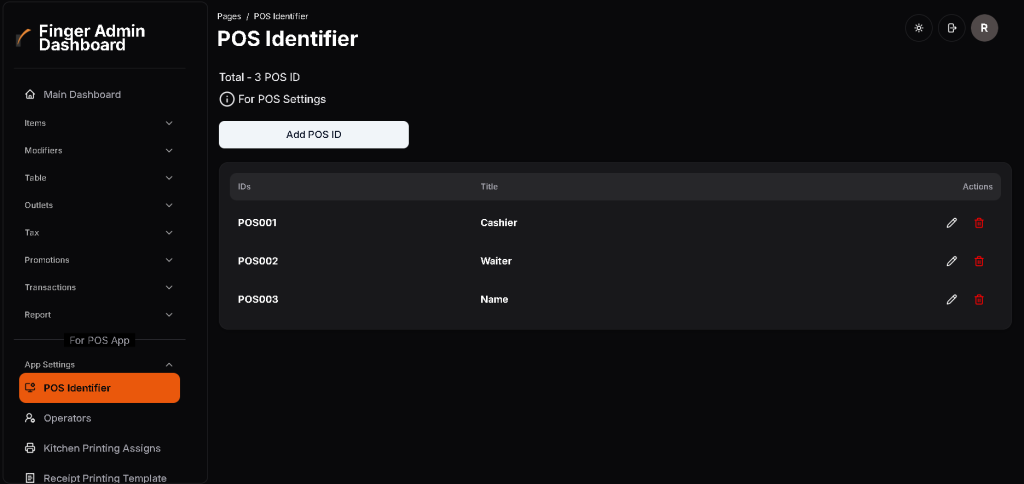The height and width of the screenshot is (484, 1024).
Task: Open the Operators page
Action: pyautogui.click(x=67, y=418)
